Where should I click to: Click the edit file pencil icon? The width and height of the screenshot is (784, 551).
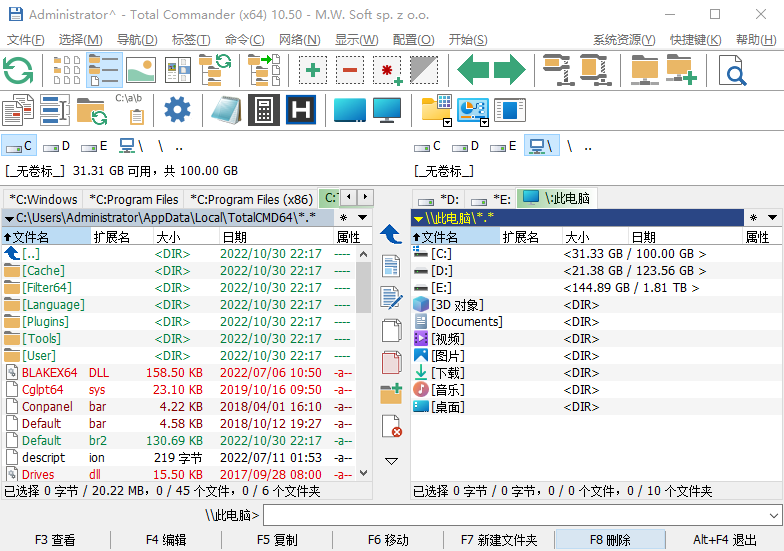[x=391, y=298]
